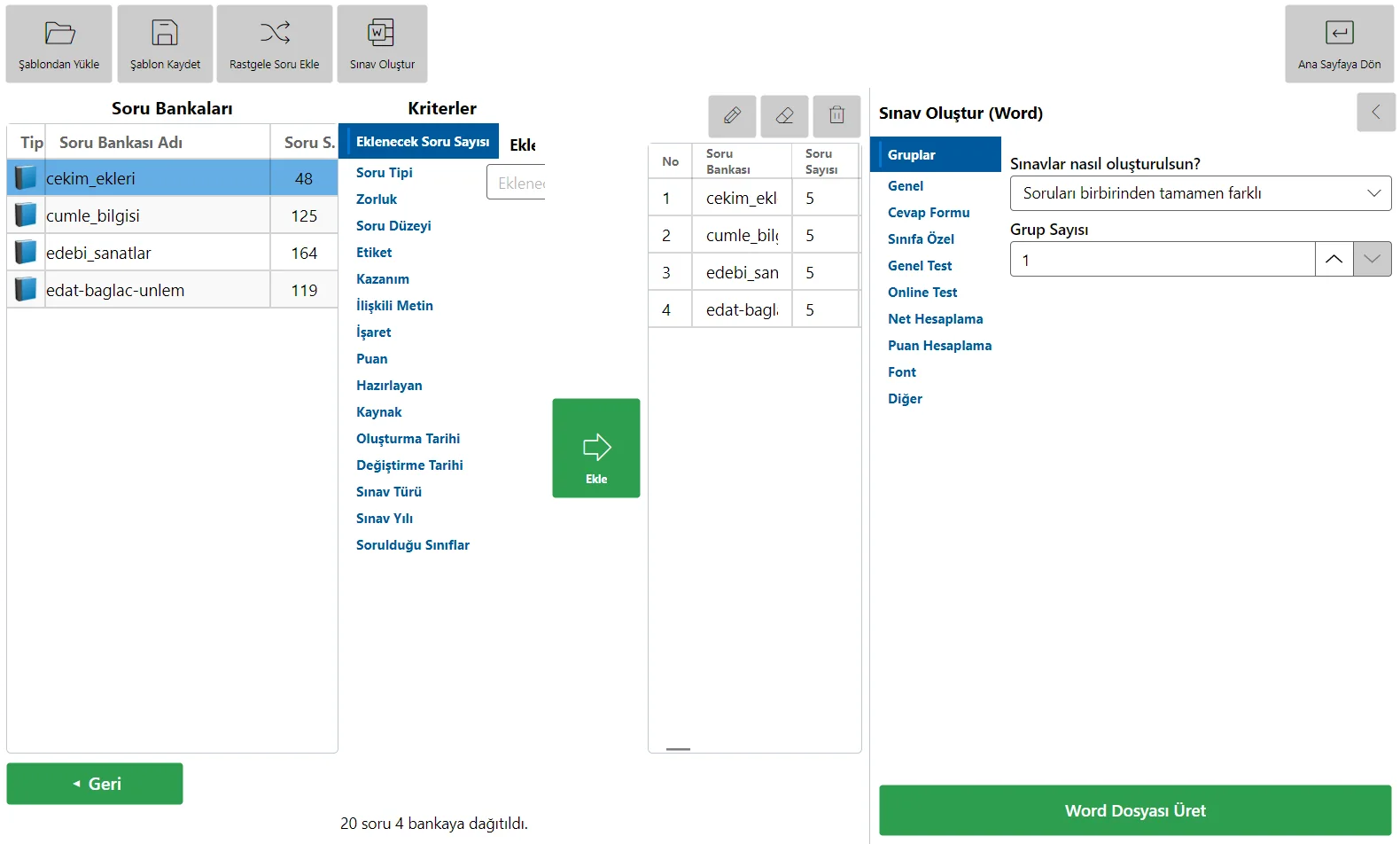The image size is (1400, 844).
Task: Go back with the Geri button
Action: pos(95,784)
